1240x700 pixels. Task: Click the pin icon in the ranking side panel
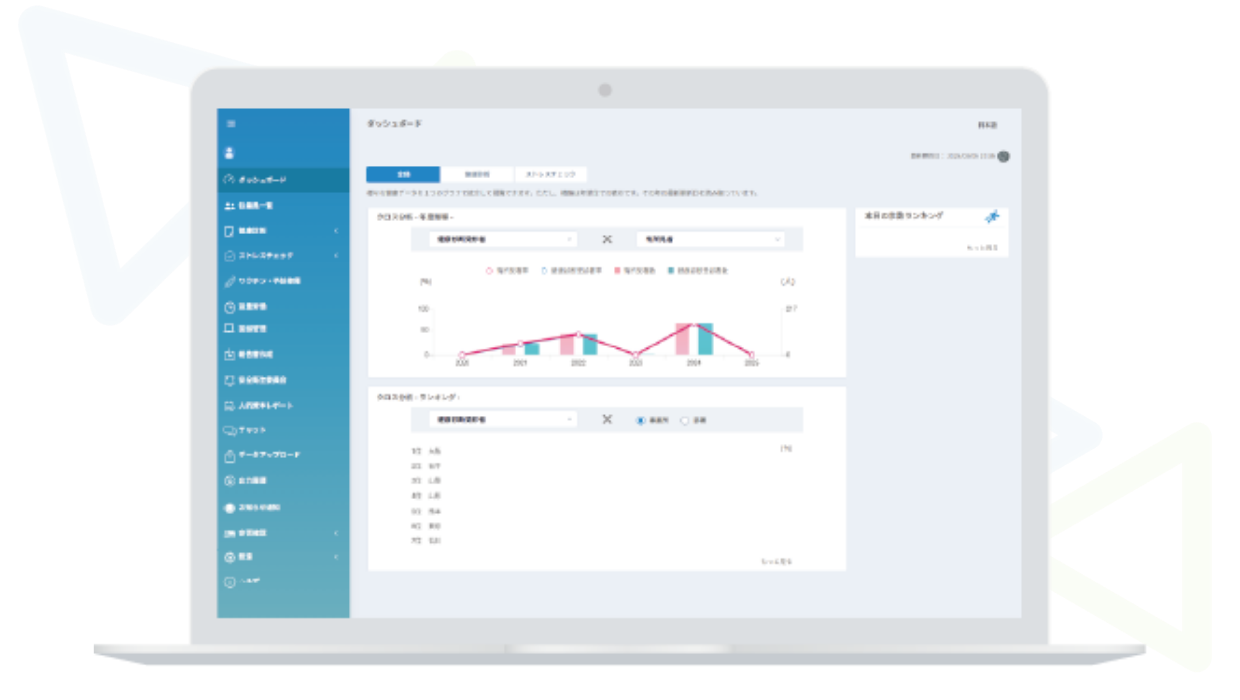[x=990, y=217]
